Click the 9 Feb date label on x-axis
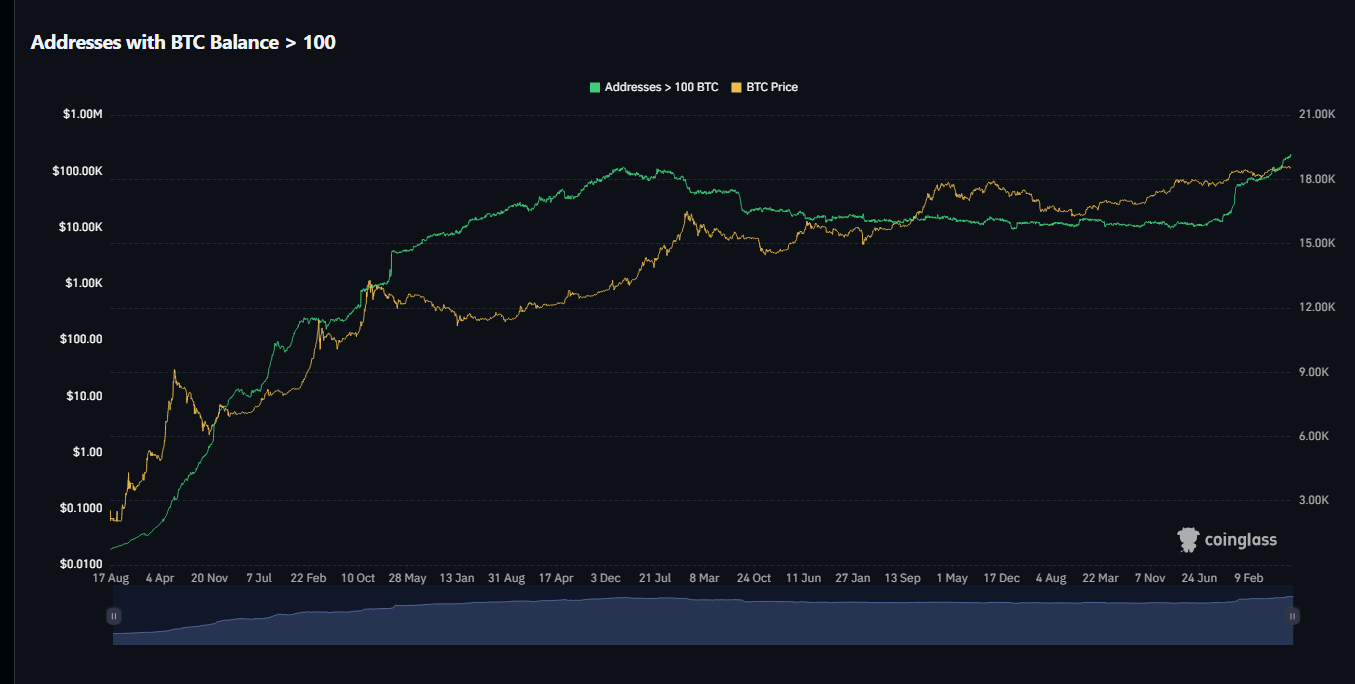Viewport: 1355px width, 684px height. (x=1249, y=578)
